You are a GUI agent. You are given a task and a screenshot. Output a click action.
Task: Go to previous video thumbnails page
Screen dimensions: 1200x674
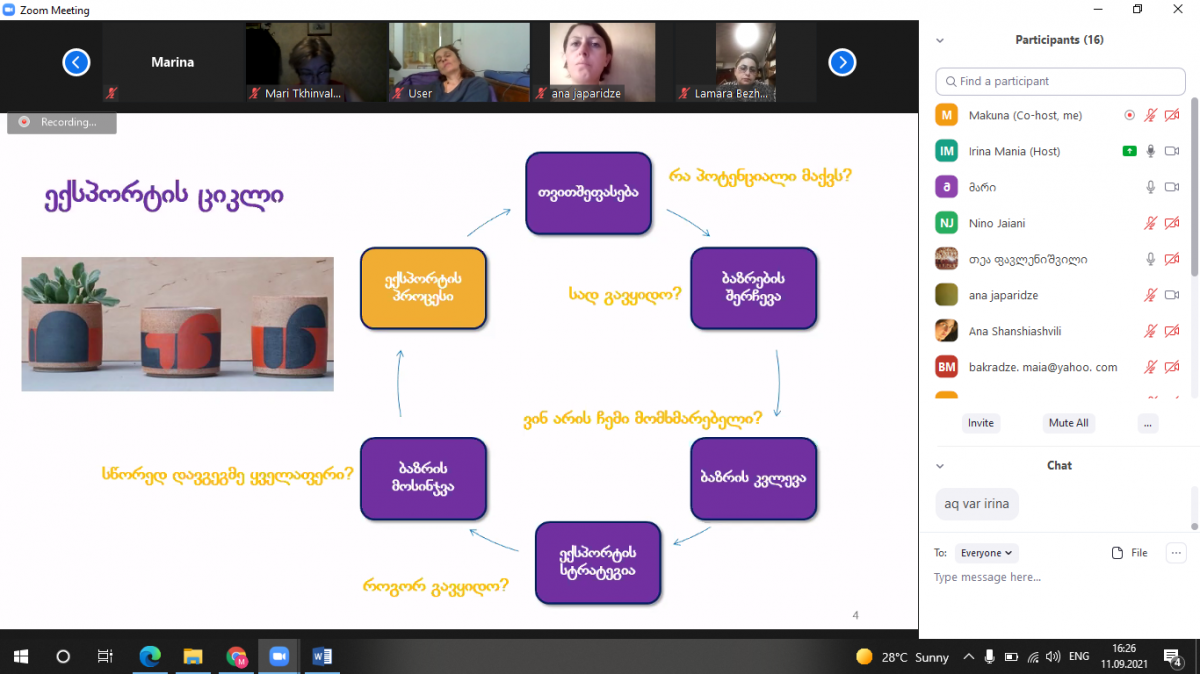(x=76, y=63)
